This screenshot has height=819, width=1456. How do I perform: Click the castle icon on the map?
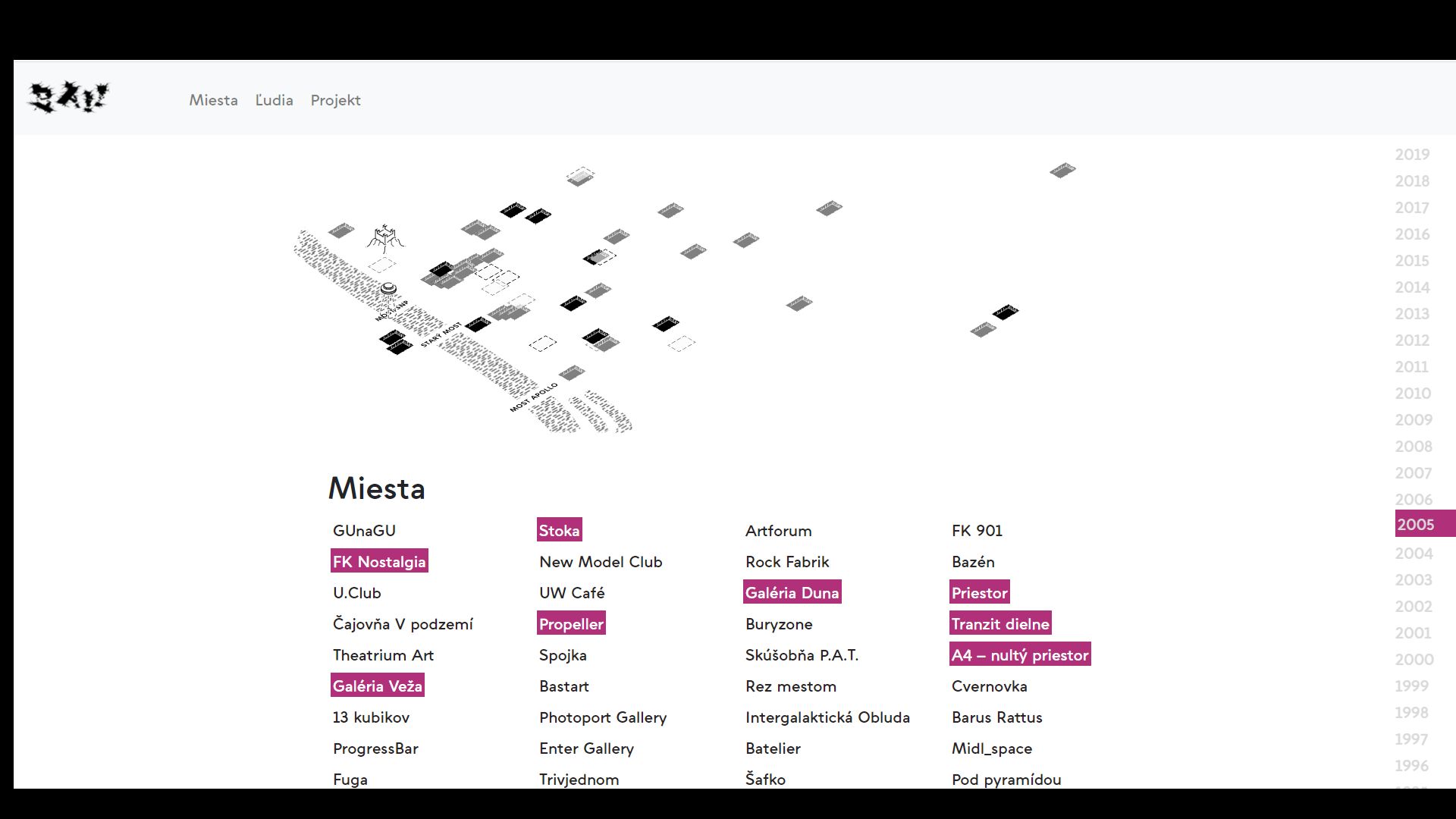[x=385, y=238]
